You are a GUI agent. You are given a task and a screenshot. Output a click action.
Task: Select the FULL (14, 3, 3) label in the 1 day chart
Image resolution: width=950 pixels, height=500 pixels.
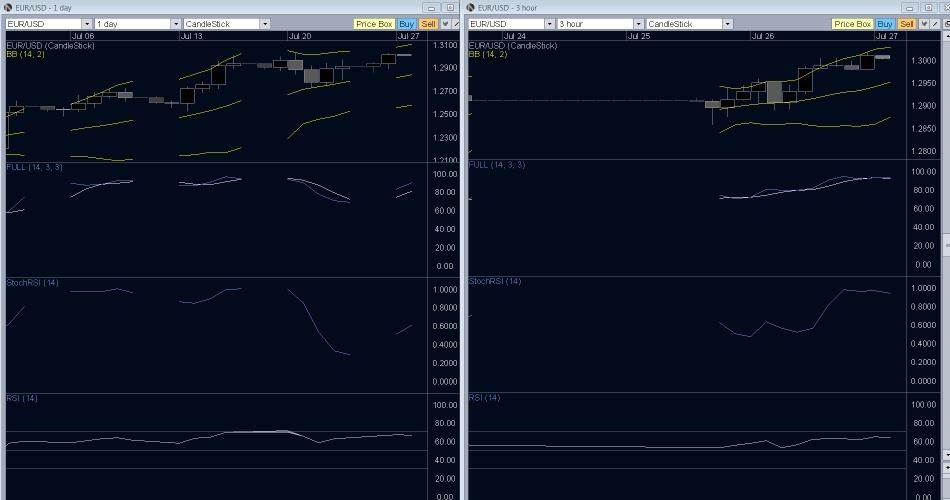click(x=34, y=167)
